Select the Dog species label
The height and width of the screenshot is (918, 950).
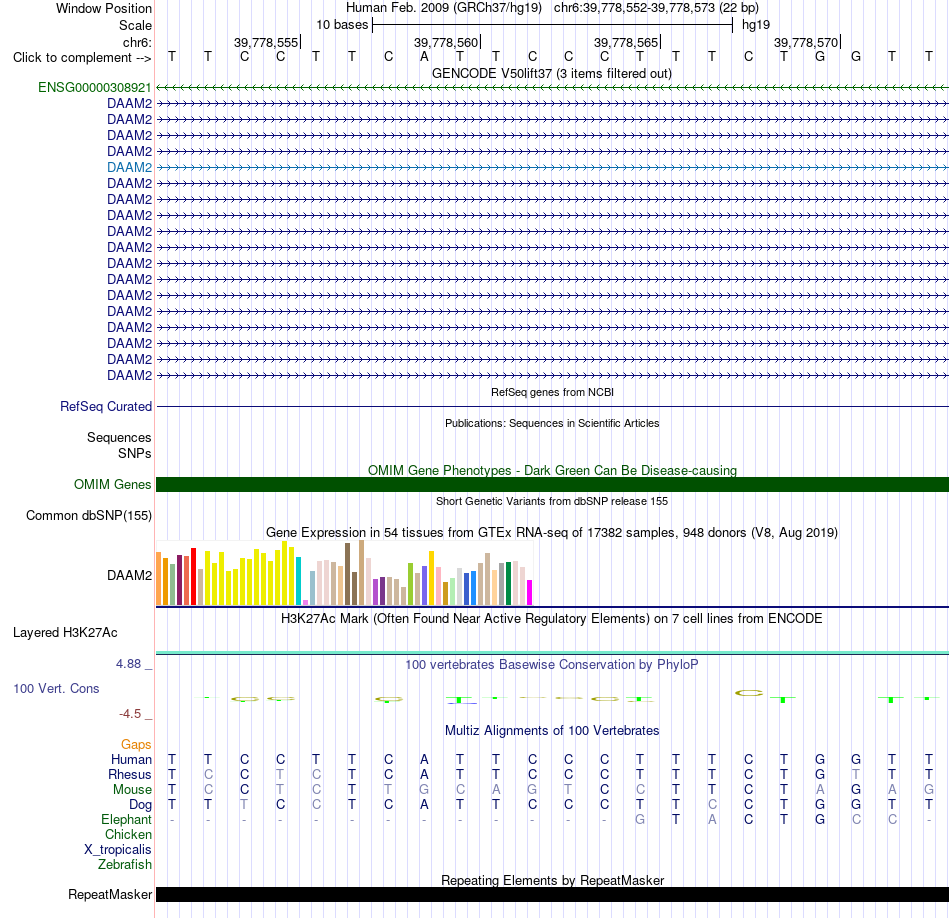141,805
